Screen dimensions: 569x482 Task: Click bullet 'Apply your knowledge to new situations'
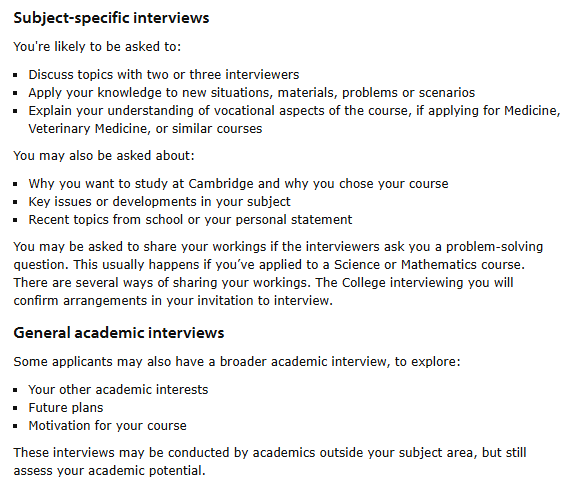251,93
